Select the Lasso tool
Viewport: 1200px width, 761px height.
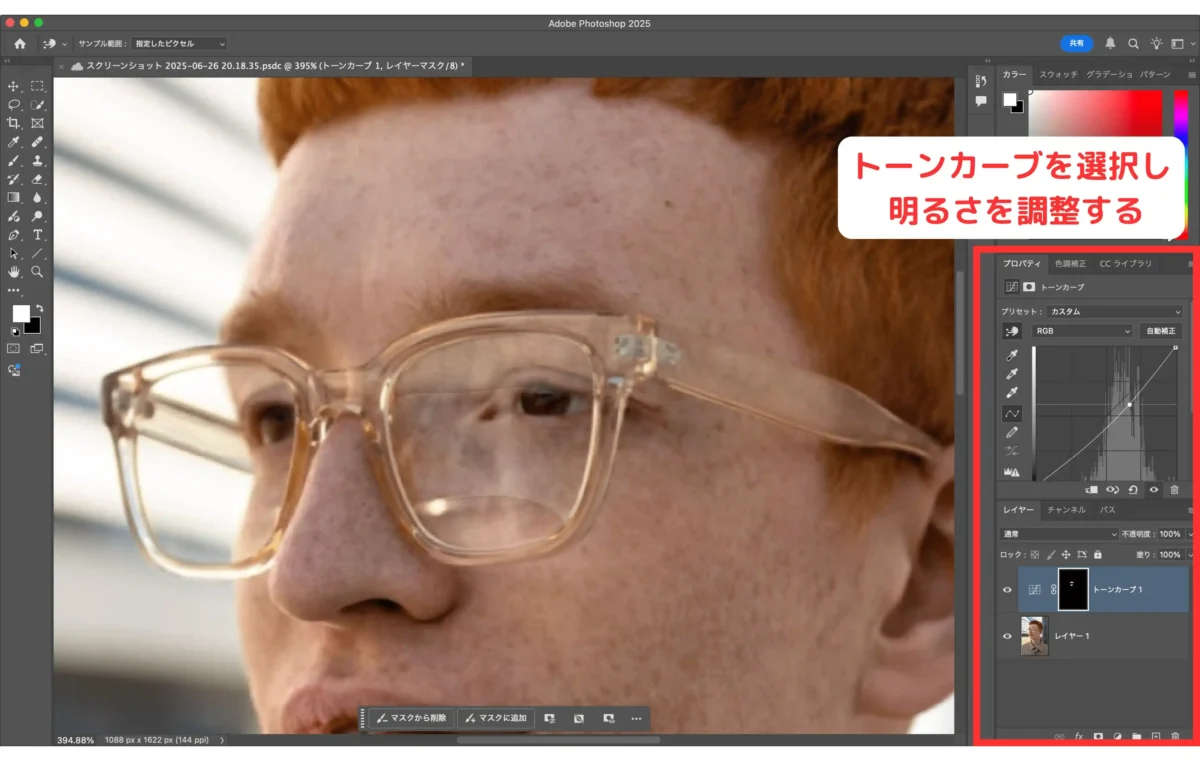tap(14, 104)
